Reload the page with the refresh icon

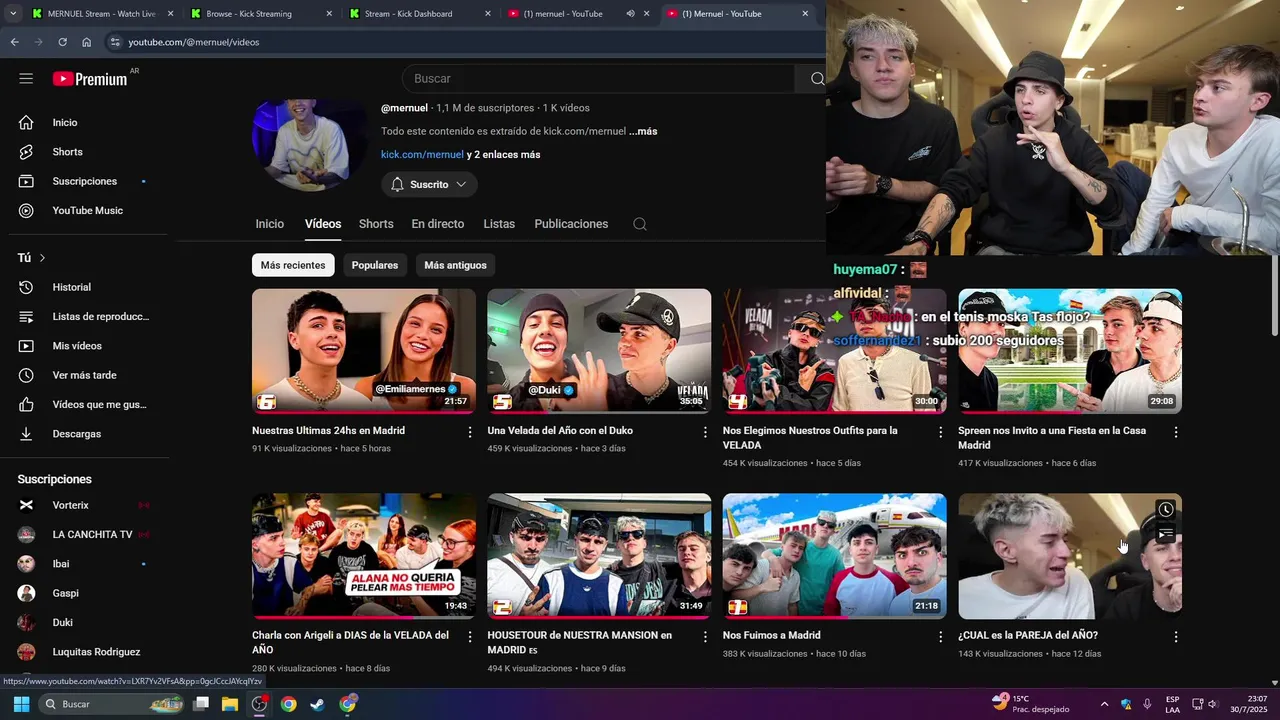62,42
